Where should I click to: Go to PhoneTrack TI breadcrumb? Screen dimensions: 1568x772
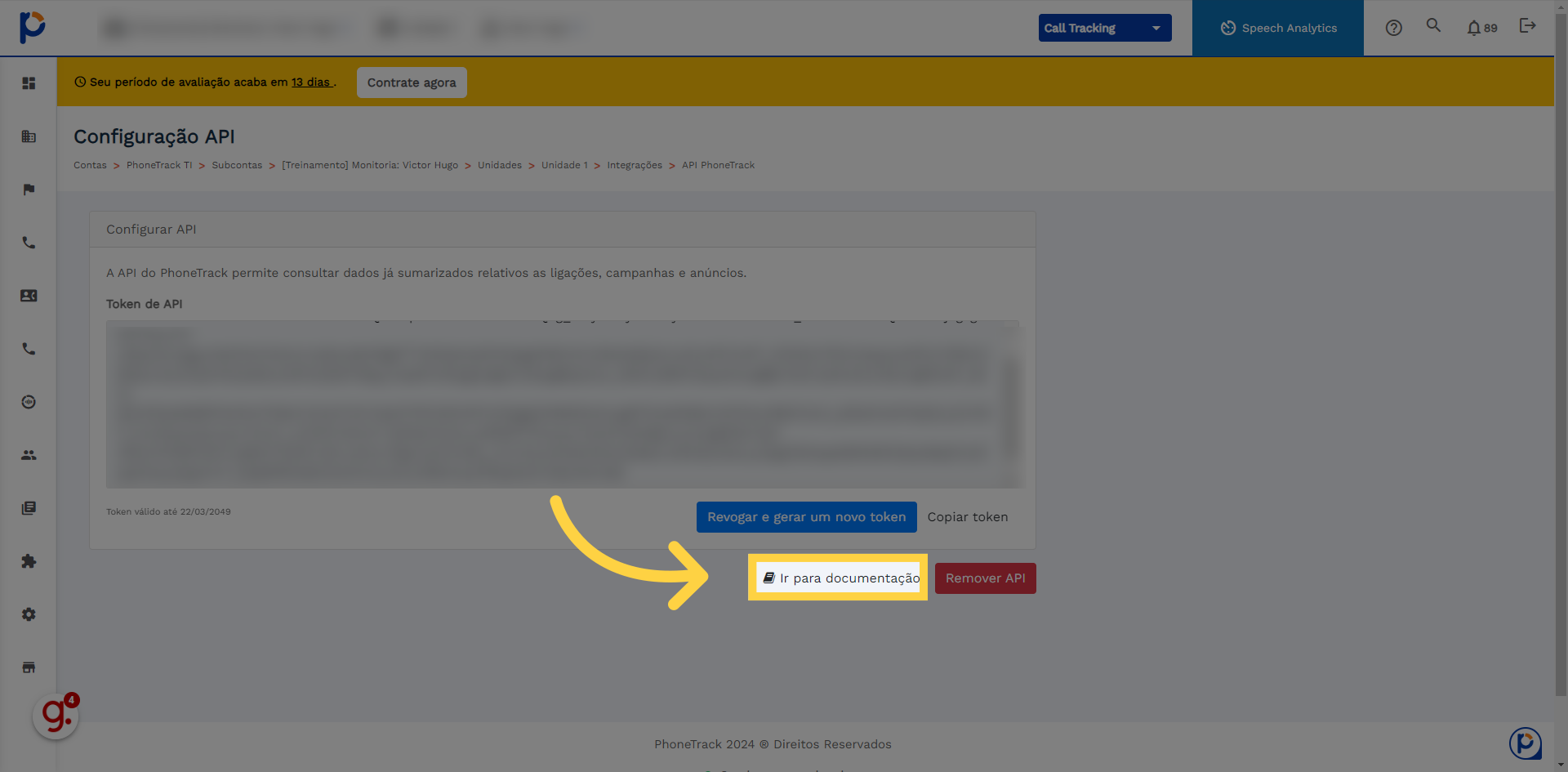159,165
